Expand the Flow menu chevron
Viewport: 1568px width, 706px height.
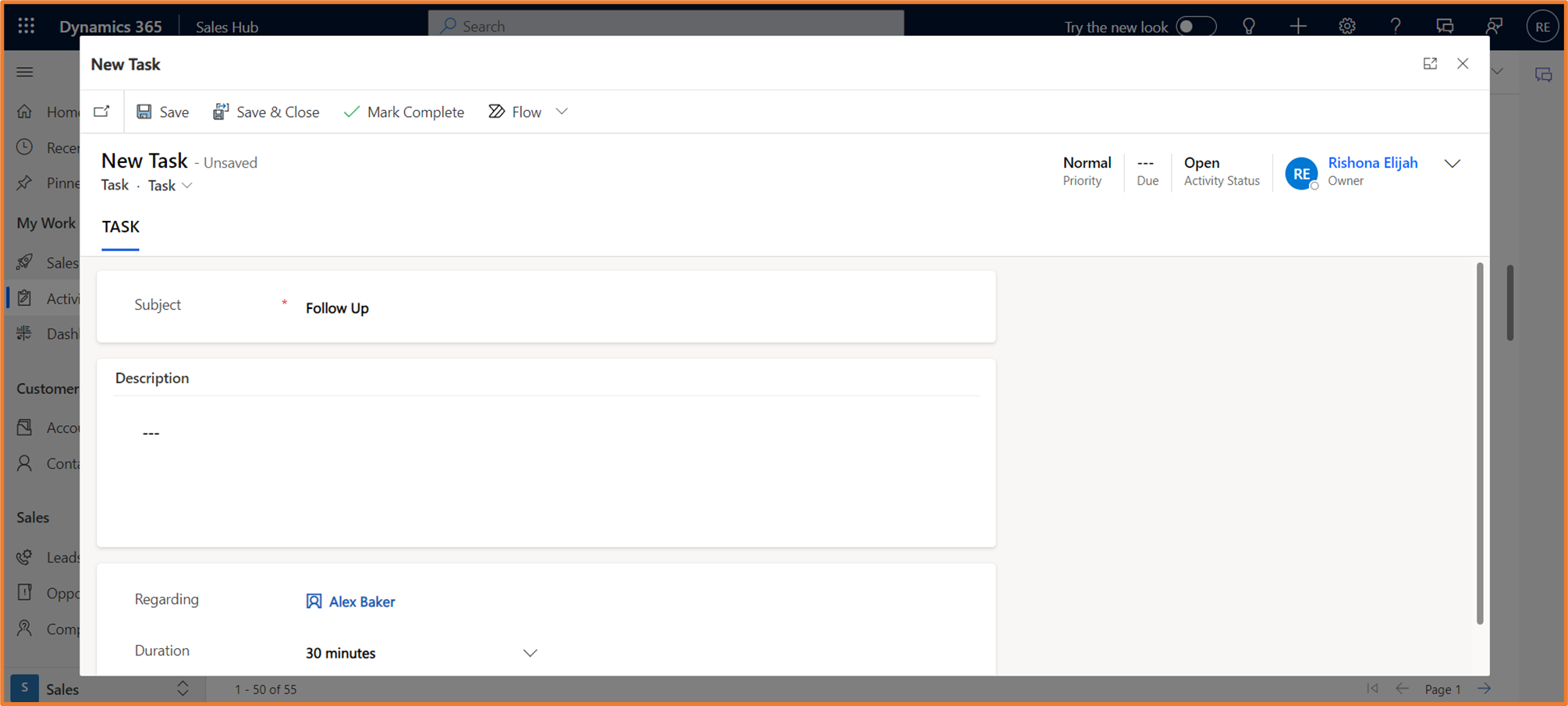(x=562, y=112)
